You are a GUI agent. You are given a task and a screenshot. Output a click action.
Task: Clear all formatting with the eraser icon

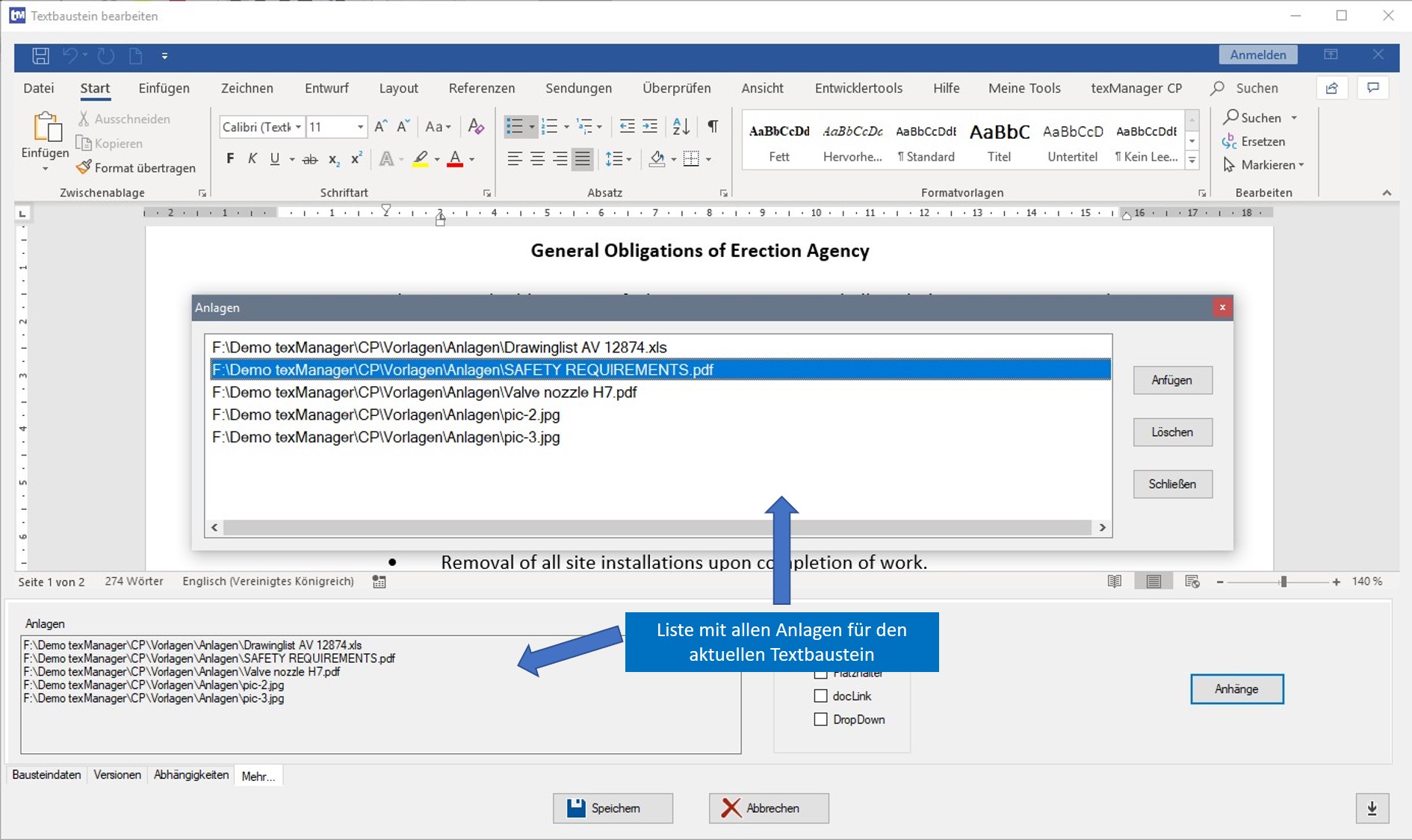pos(476,126)
